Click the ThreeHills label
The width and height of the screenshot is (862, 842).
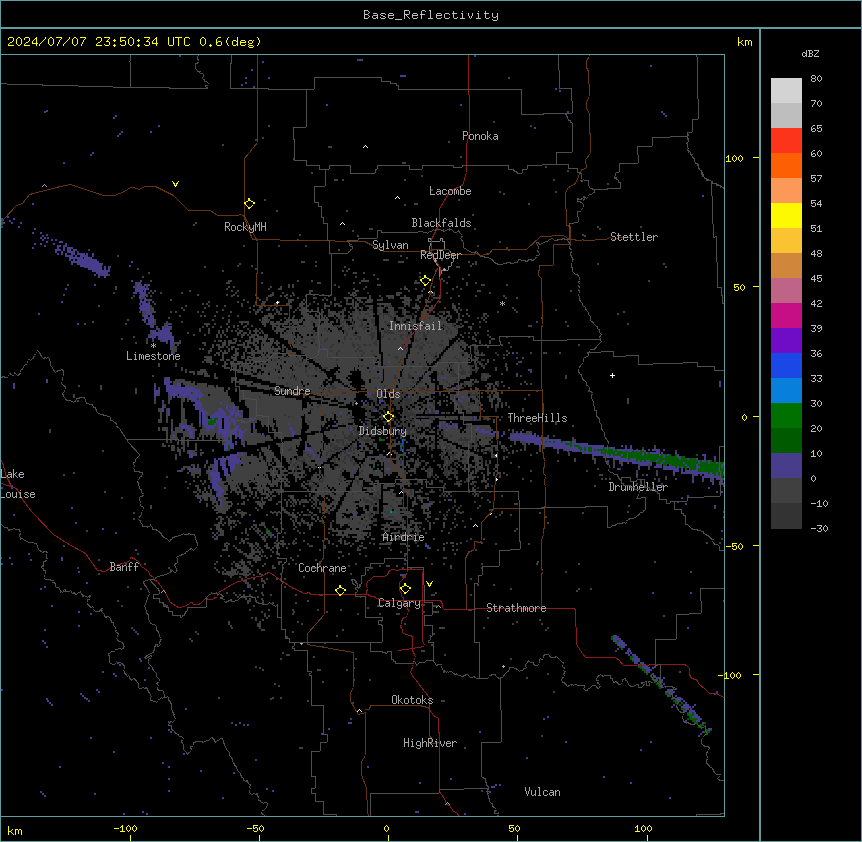(x=537, y=418)
